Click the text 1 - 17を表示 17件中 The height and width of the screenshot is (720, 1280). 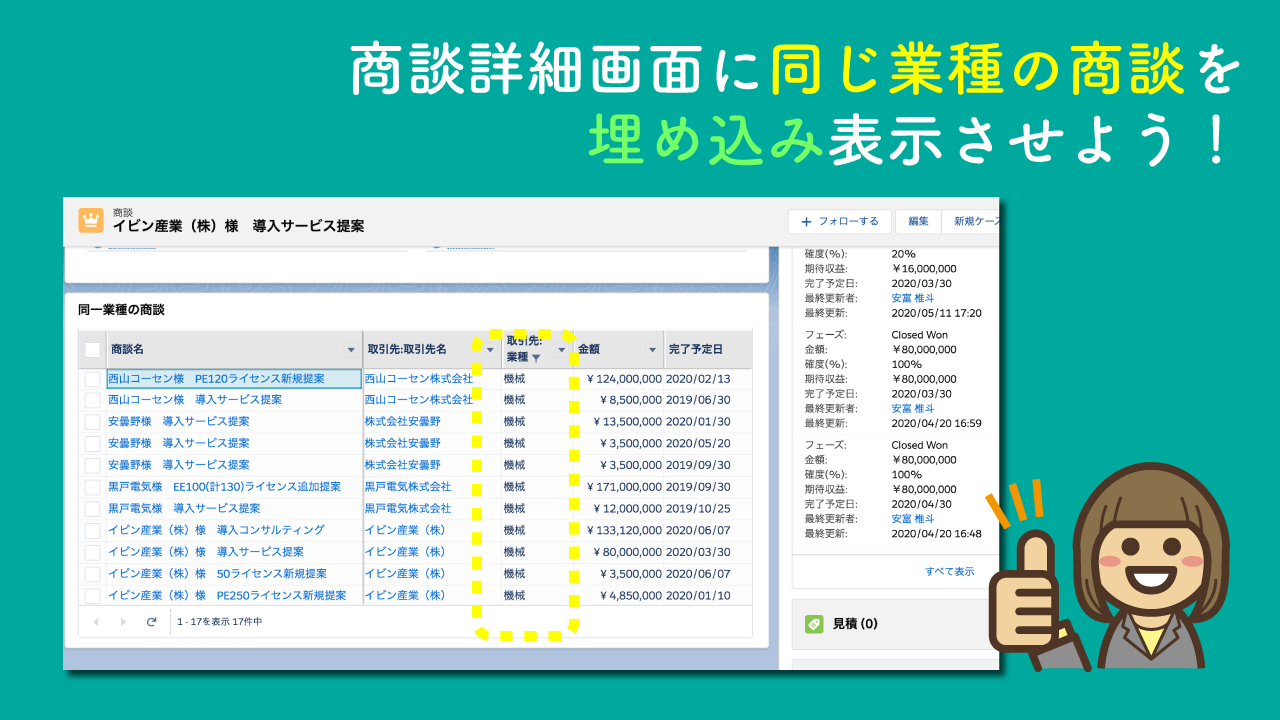pyautogui.click(x=220, y=622)
